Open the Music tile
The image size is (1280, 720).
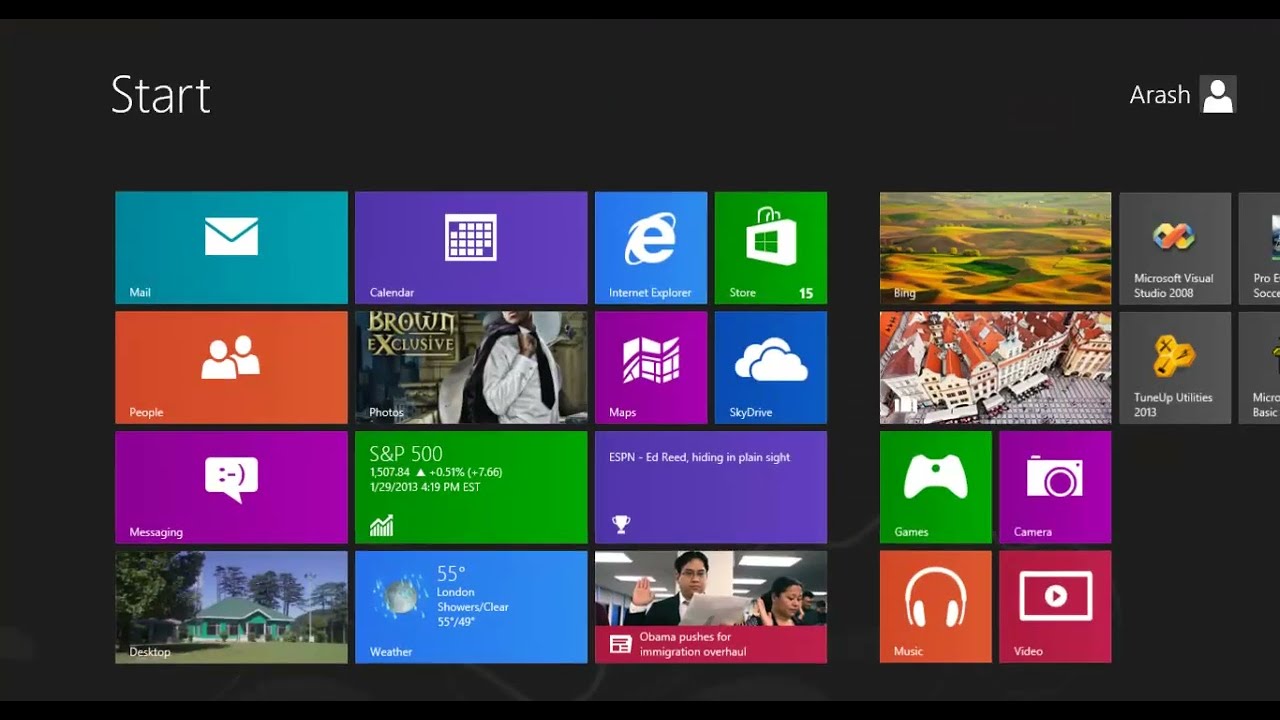(x=936, y=607)
